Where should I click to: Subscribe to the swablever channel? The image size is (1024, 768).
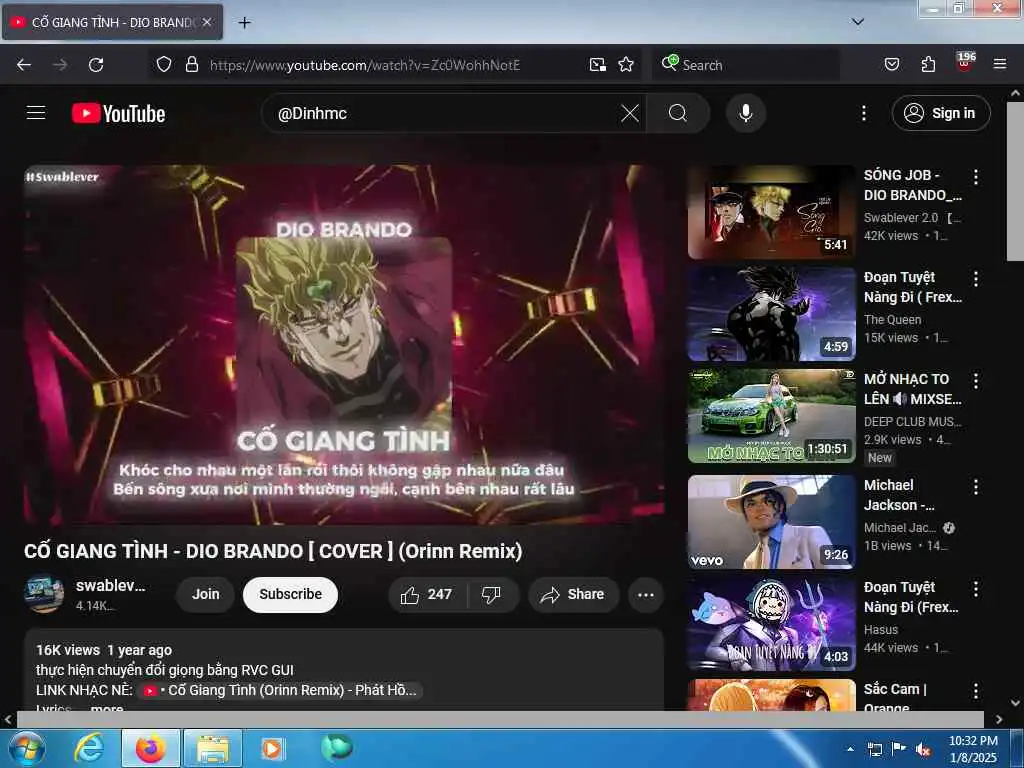click(x=291, y=594)
